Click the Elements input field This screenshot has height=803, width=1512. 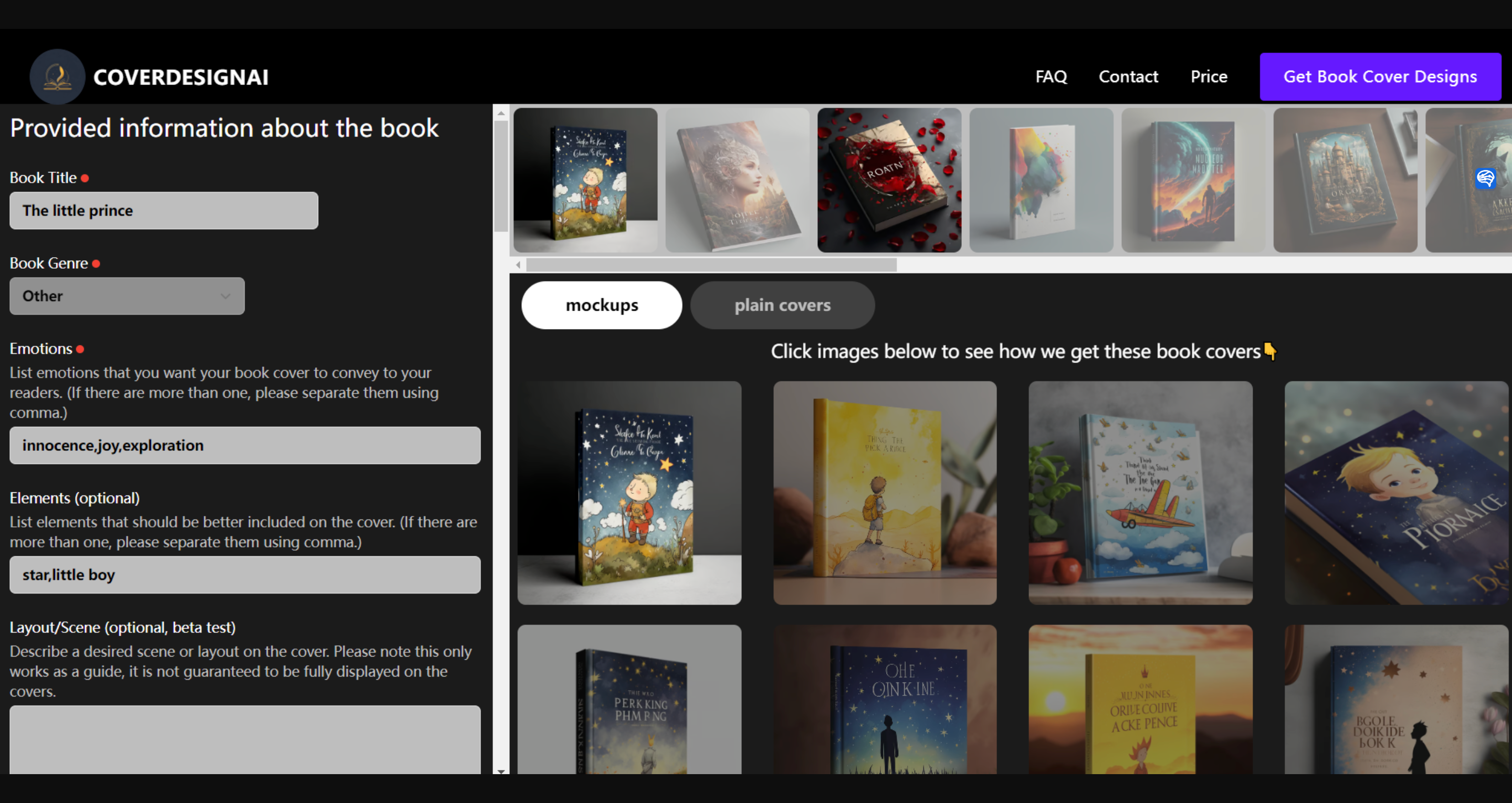pyautogui.click(x=245, y=575)
